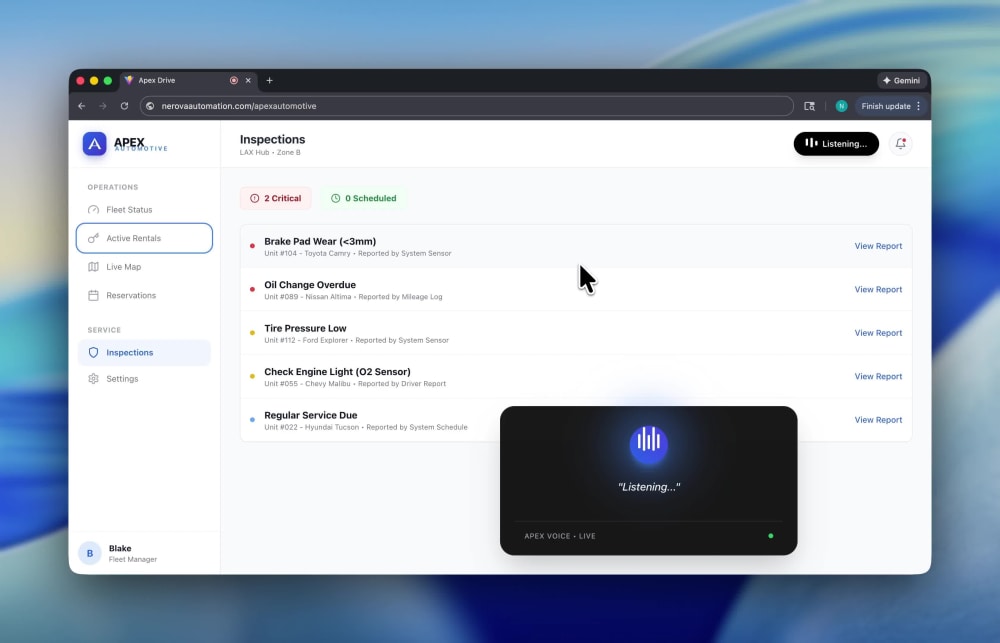
Task: Select Oil Change Overdue row title
Action: click(x=310, y=285)
